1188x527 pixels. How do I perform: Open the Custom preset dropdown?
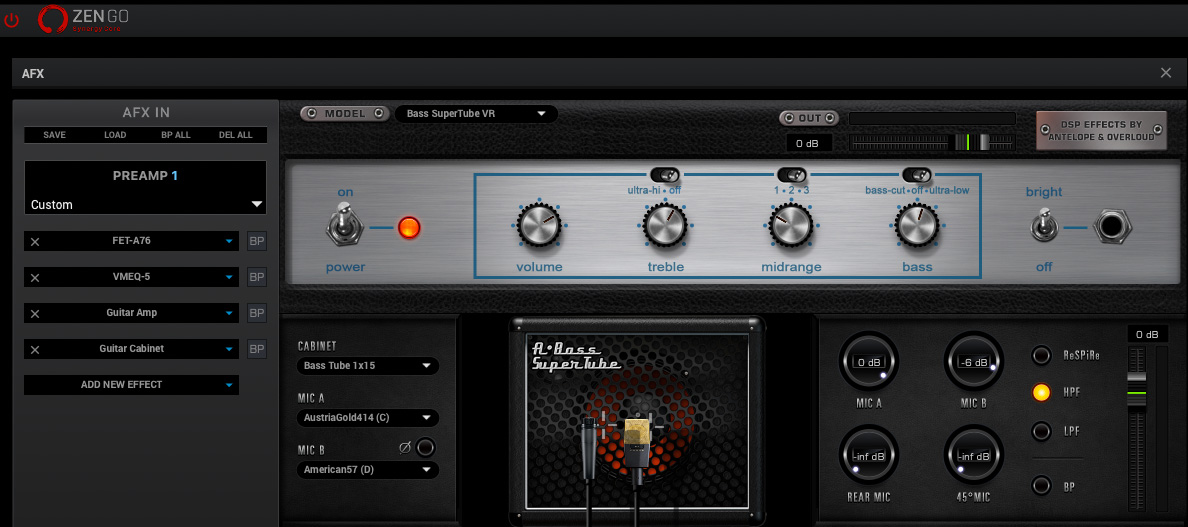coord(145,204)
